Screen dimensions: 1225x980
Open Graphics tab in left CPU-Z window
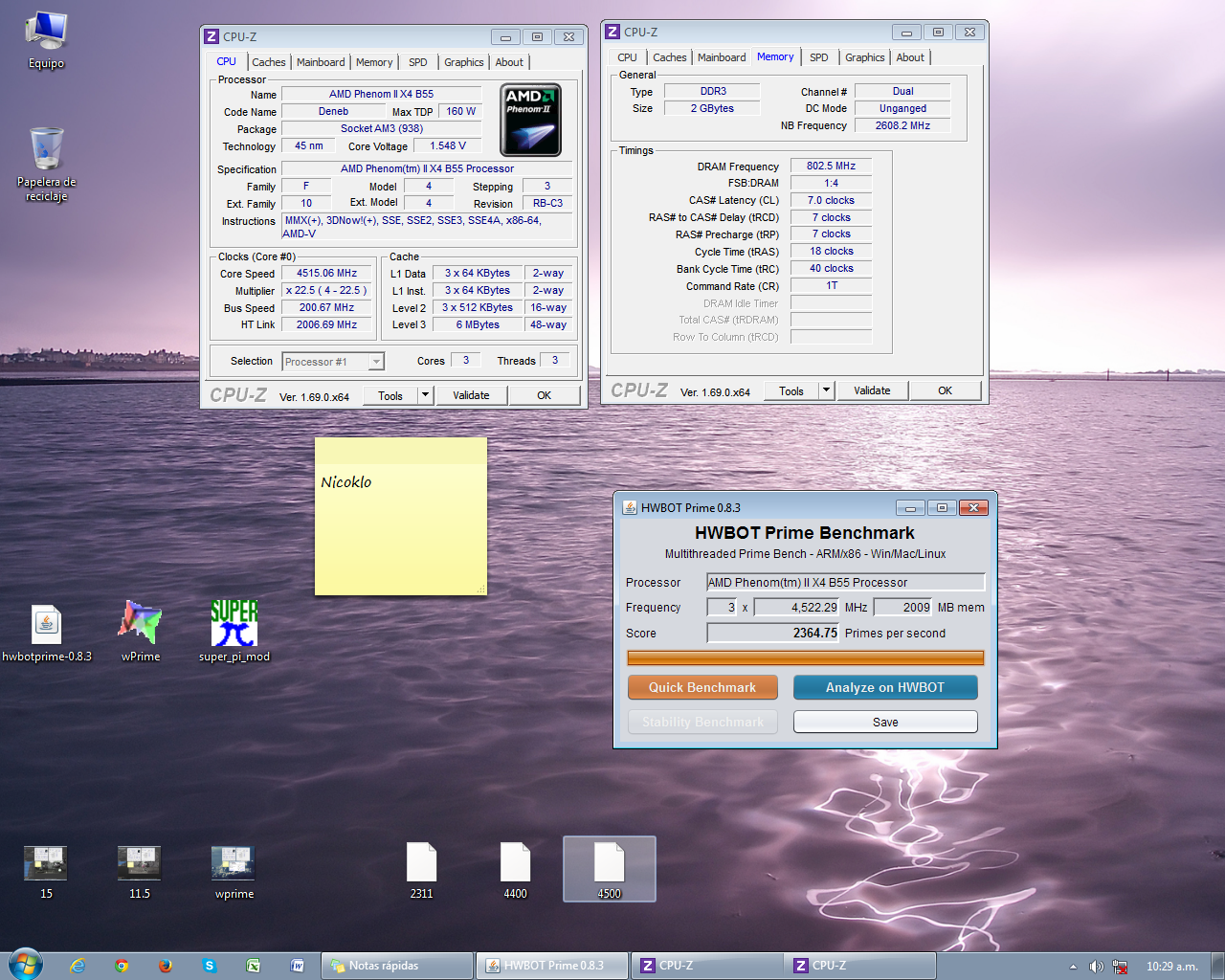pyautogui.click(x=464, y=62)
